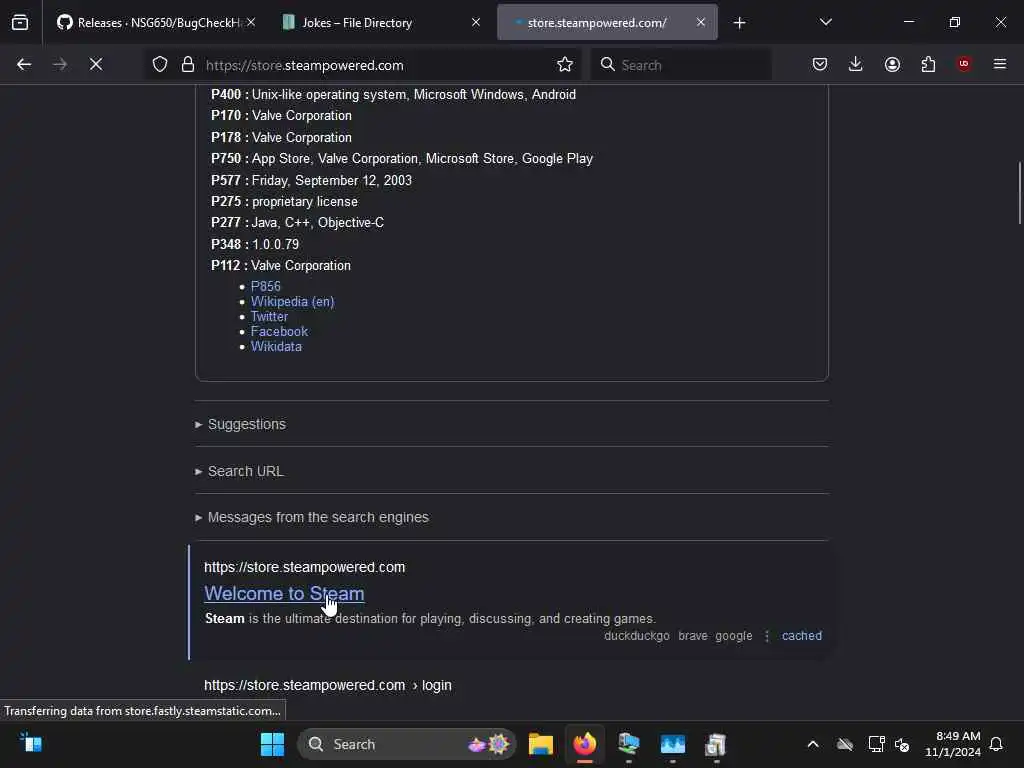This screenshot has height=768, width=1024.
Task: Open a new tab with plus button
Action: tap(739, 23)
